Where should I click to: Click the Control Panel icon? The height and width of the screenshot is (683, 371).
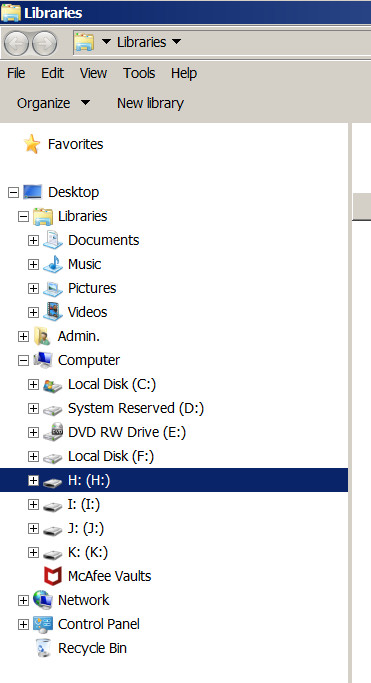43,624
